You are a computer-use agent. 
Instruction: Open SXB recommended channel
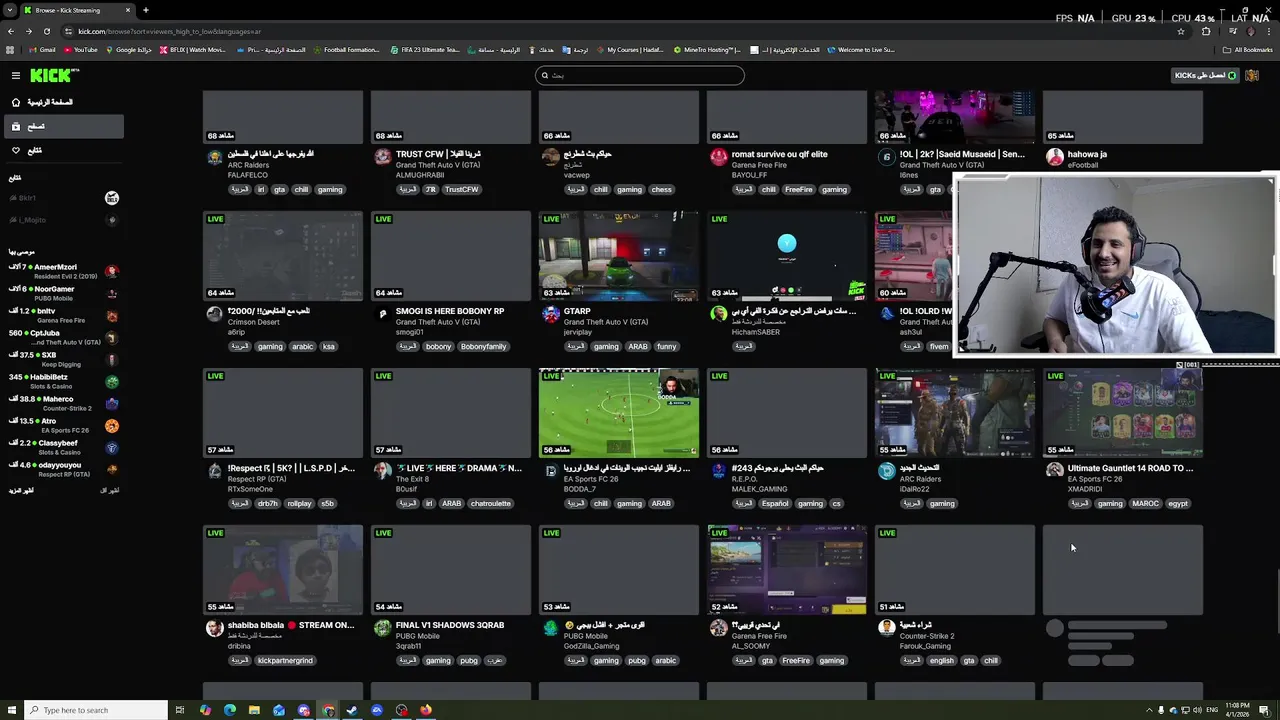tap(62, 359)
